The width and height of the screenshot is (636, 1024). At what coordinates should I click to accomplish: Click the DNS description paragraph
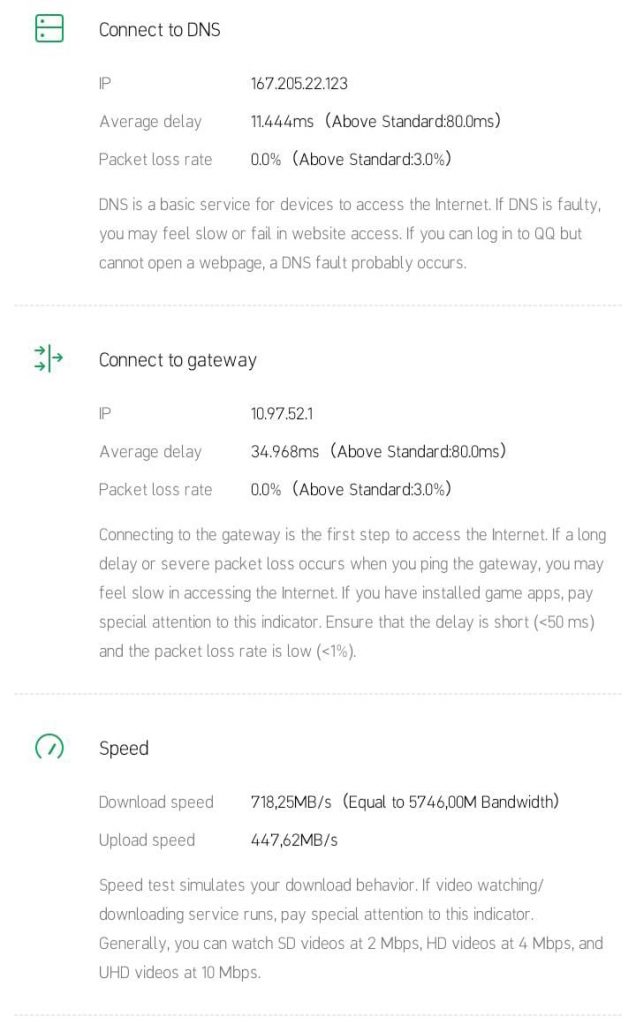coord(350,234)
